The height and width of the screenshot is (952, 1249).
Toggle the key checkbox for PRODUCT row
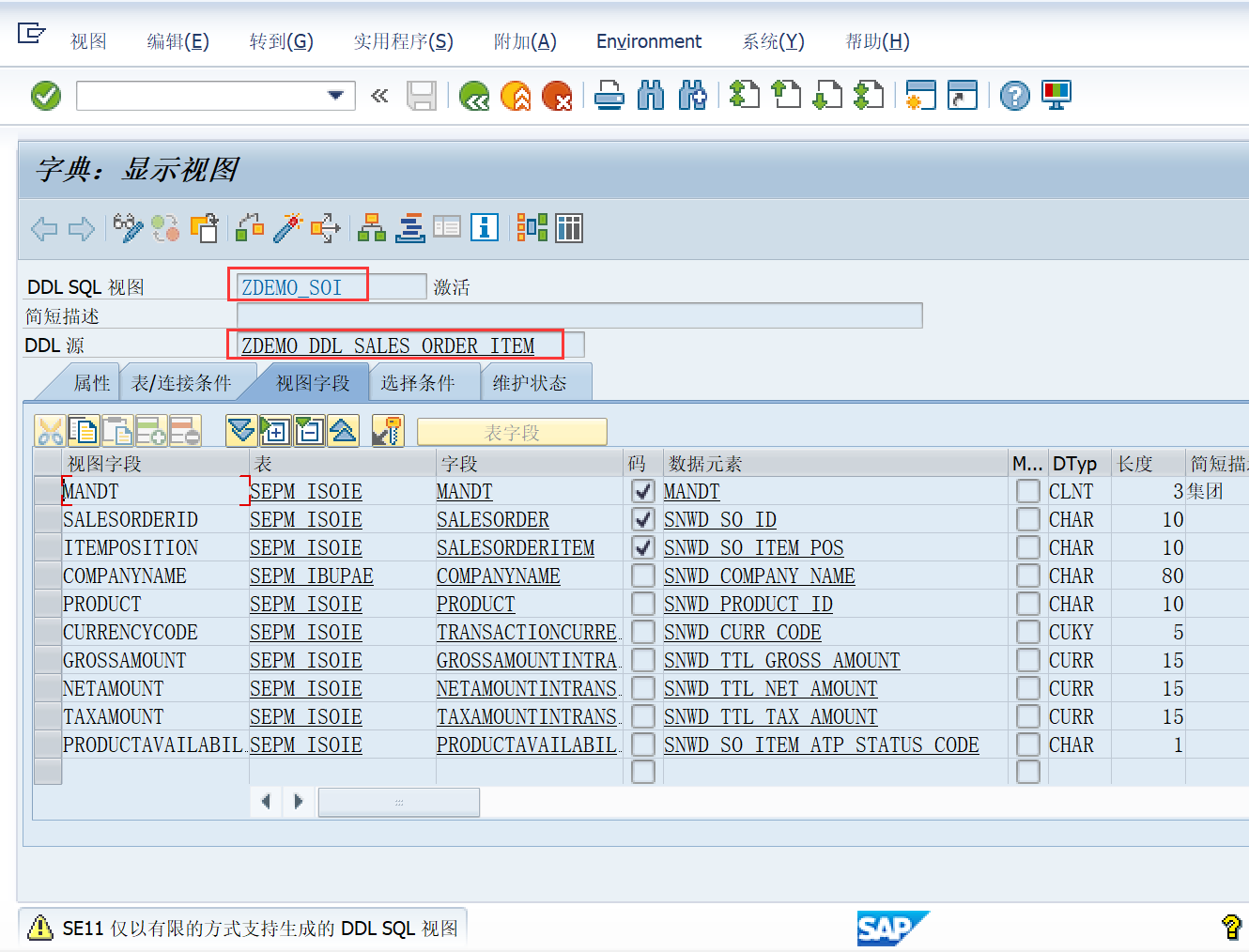point(643,604)
